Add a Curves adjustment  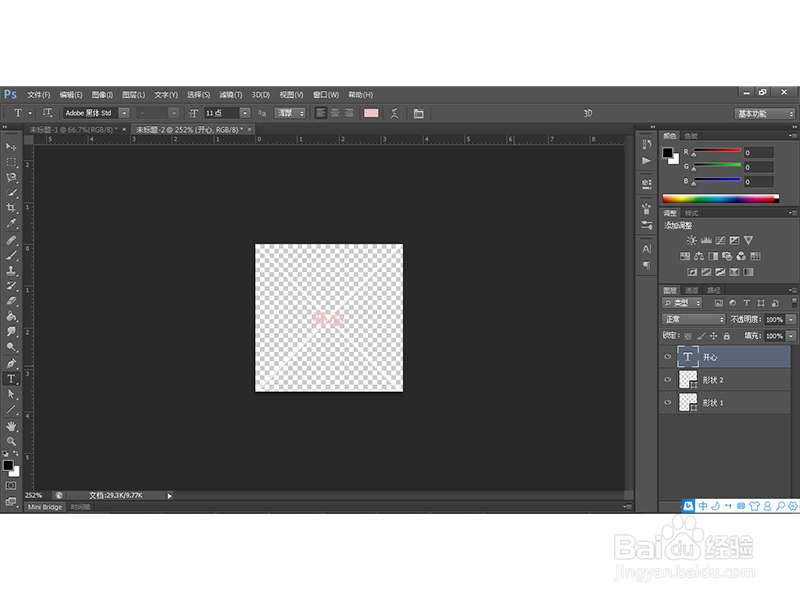720,240
